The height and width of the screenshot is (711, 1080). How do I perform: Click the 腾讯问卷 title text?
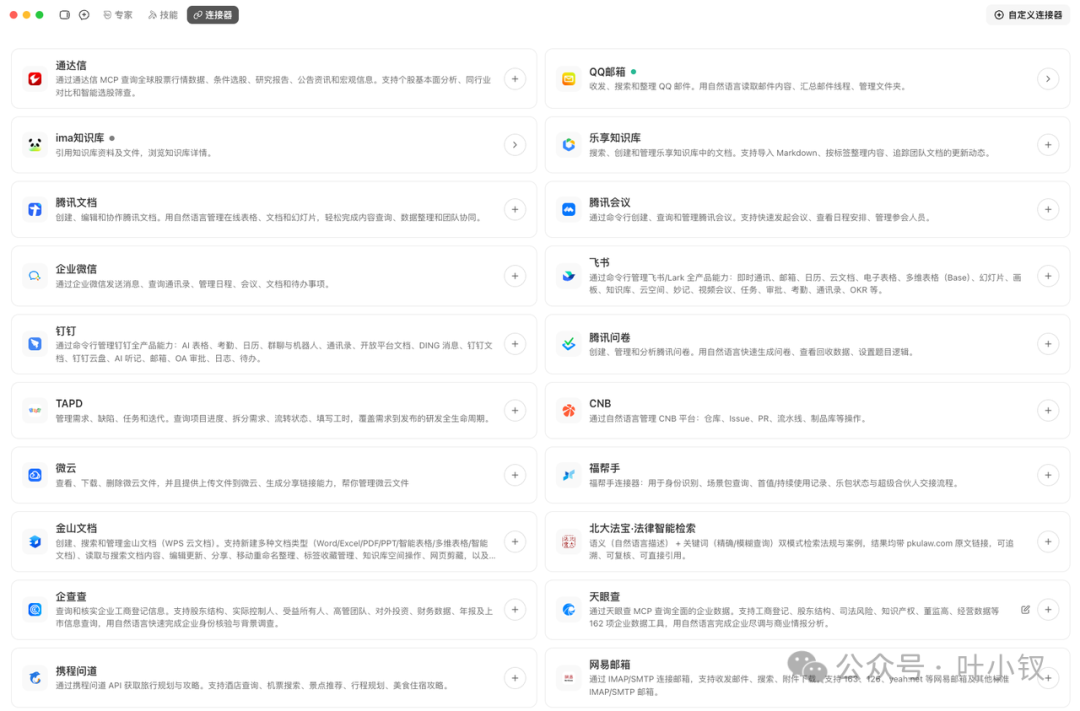tap(610, 338)
